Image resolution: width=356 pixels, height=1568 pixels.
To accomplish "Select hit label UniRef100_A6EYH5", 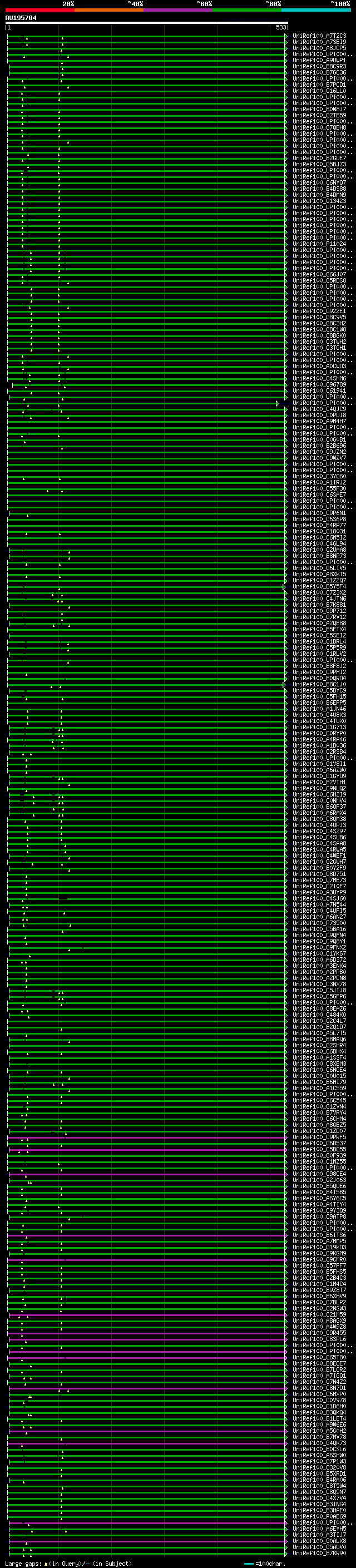I will tap(319, 1529).
